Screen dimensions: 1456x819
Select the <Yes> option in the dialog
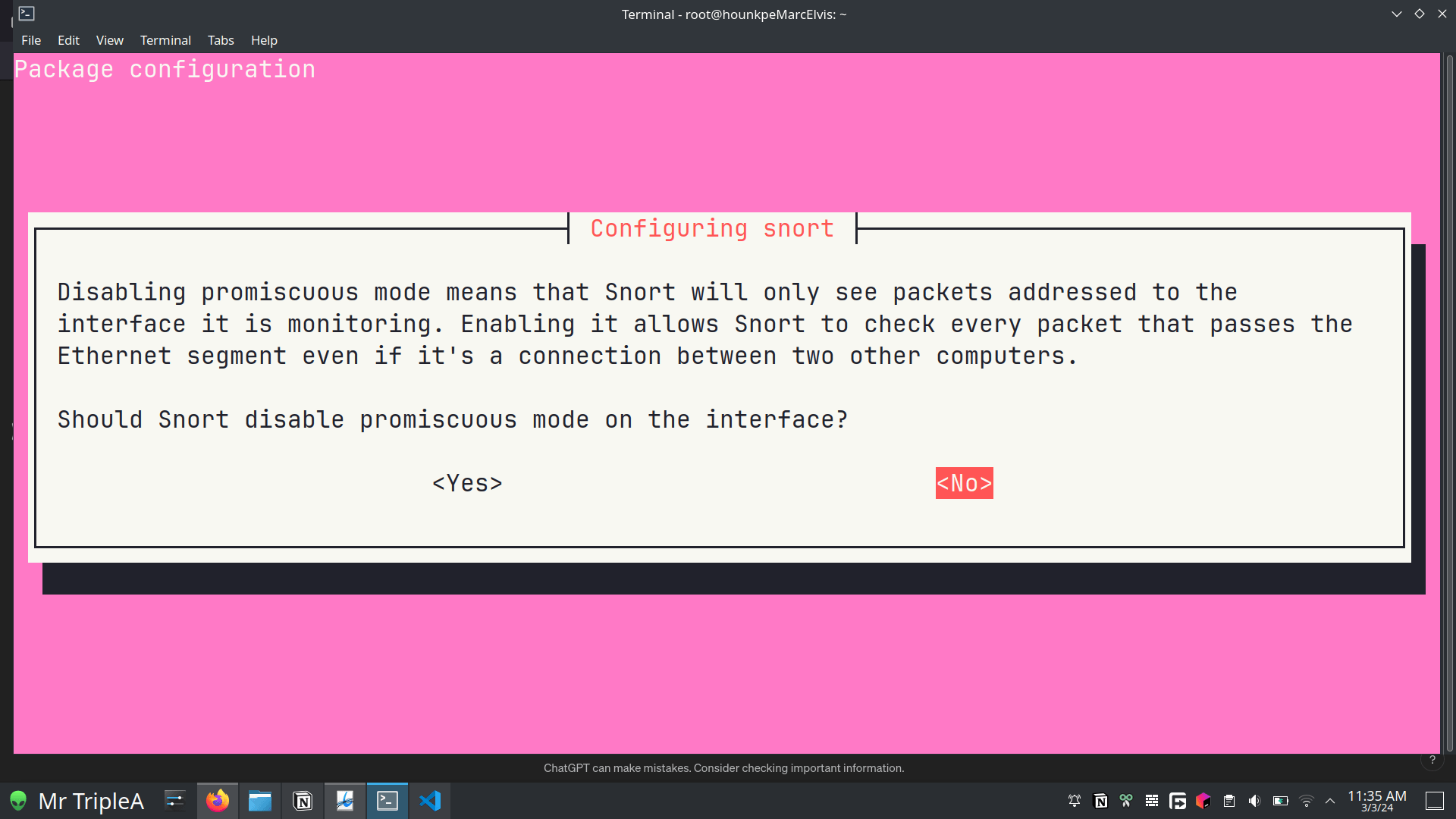tap(467, 483)
